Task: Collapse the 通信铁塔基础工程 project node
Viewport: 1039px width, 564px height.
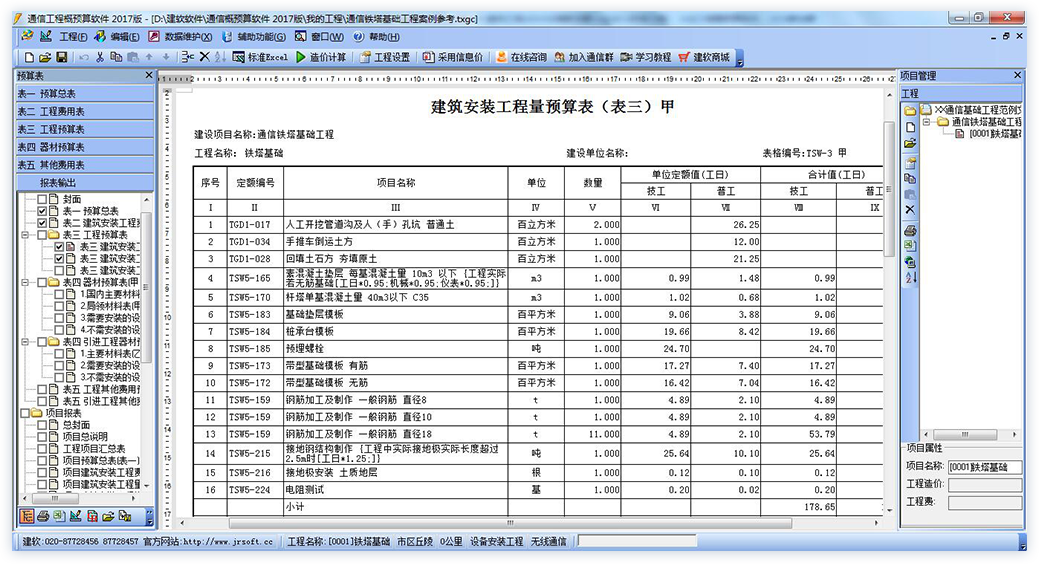Action: click(926, 122)
